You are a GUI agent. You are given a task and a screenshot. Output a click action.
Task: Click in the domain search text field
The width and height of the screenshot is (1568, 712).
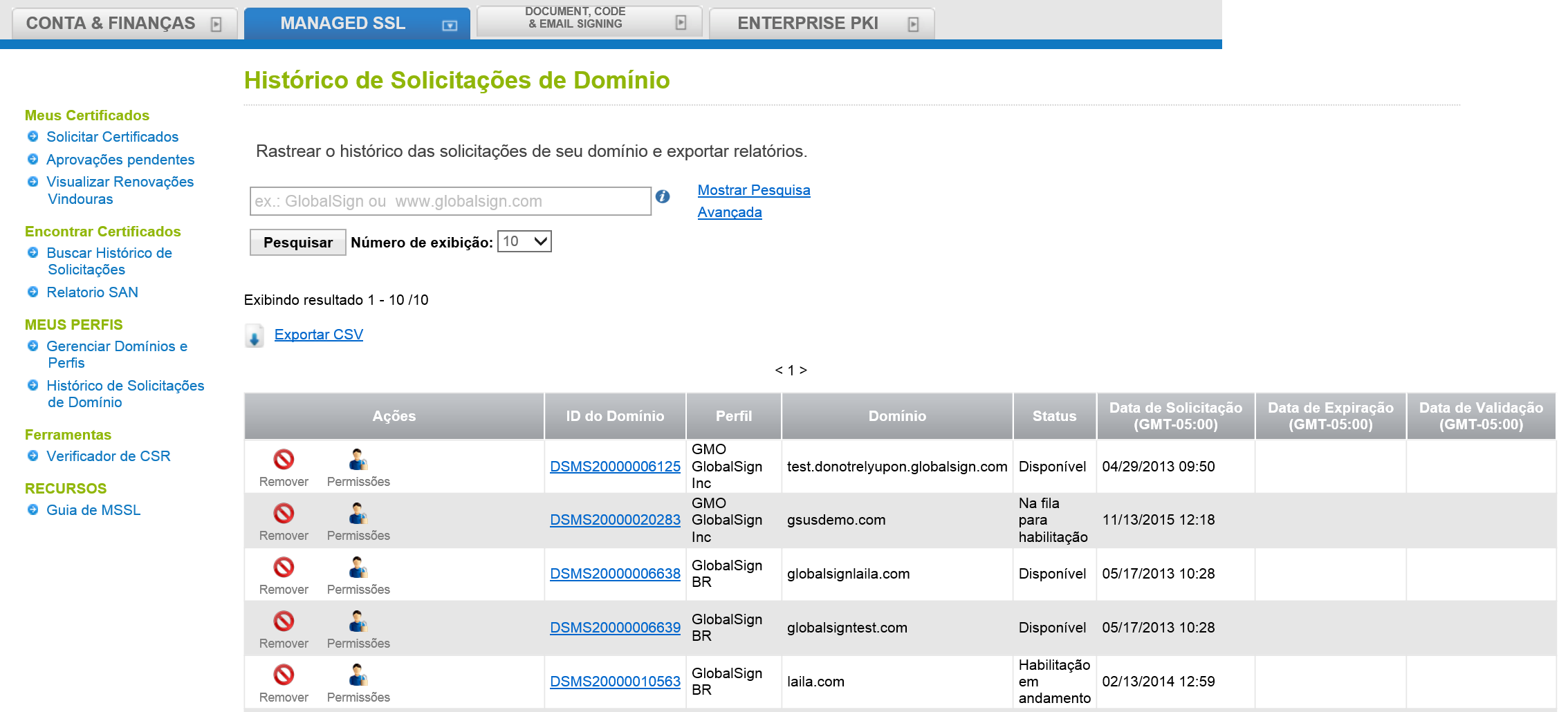tap(450, 201)
